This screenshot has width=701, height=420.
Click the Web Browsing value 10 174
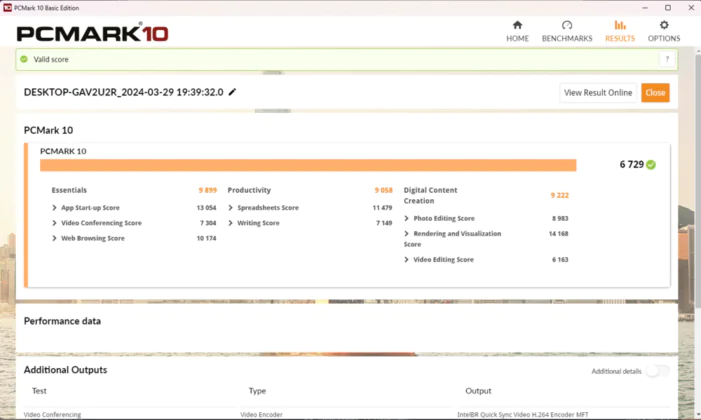(x=206, y=238)
